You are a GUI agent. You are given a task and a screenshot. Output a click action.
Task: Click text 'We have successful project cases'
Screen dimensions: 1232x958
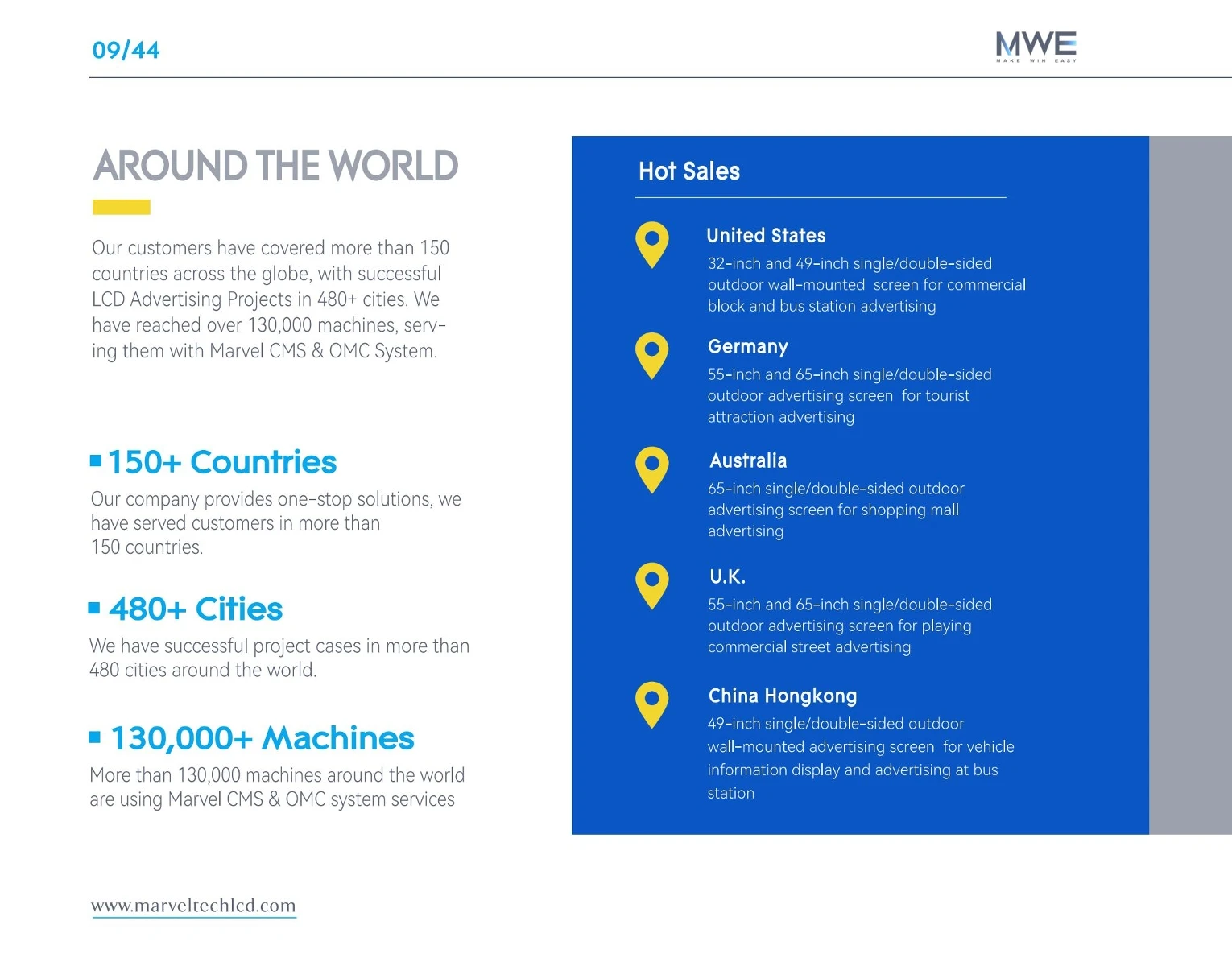[x=279, y=658]
